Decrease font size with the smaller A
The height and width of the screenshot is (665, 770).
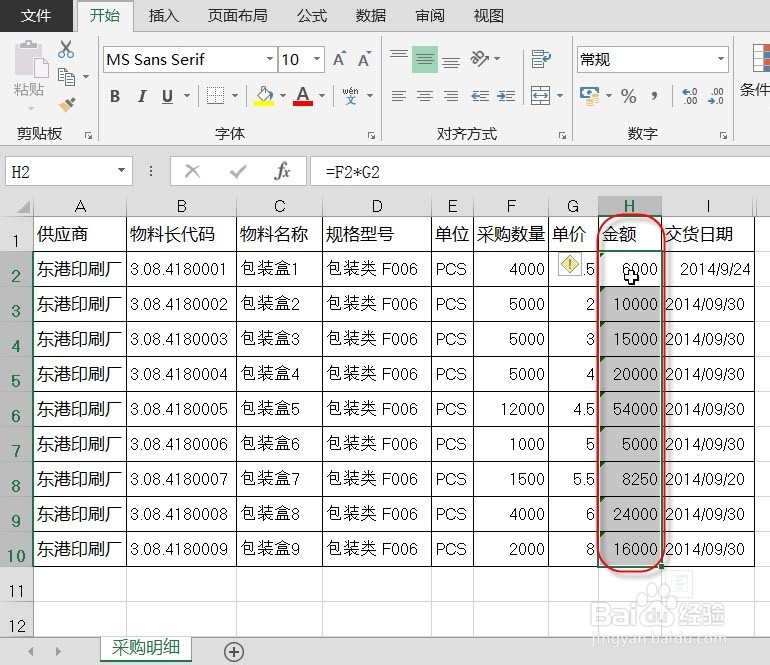coord(364,59)
